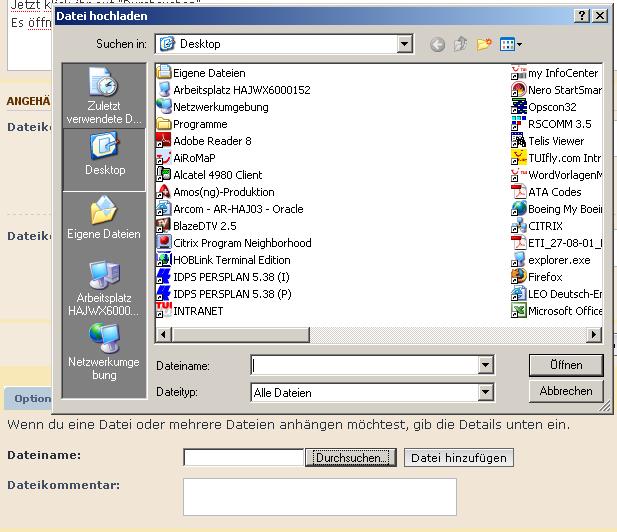Go up one folder level
The height and width of the screenshot is (532, 617).
click(x=461, y=44)
